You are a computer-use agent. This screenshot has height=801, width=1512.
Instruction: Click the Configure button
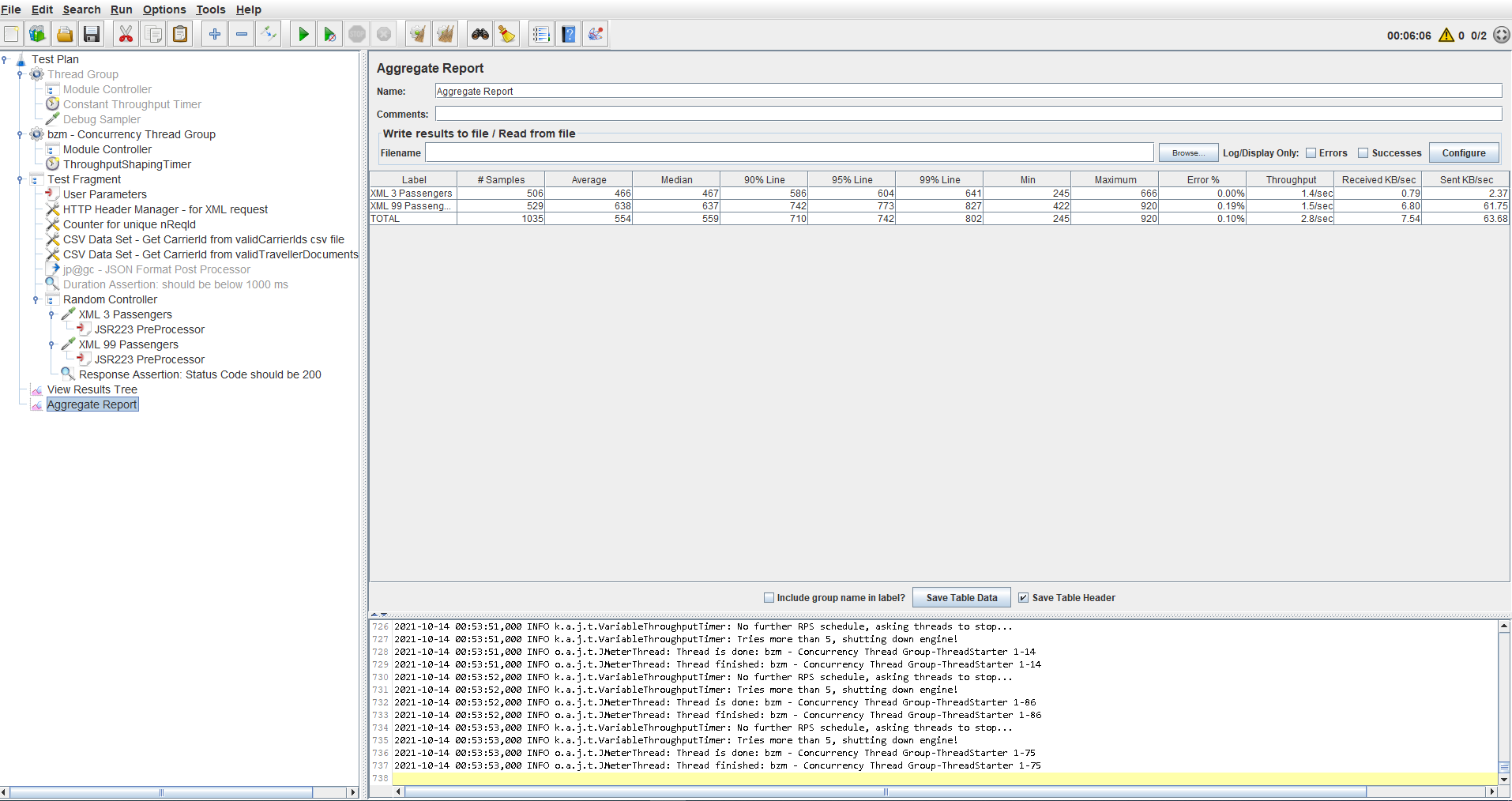pos(1463,153)
